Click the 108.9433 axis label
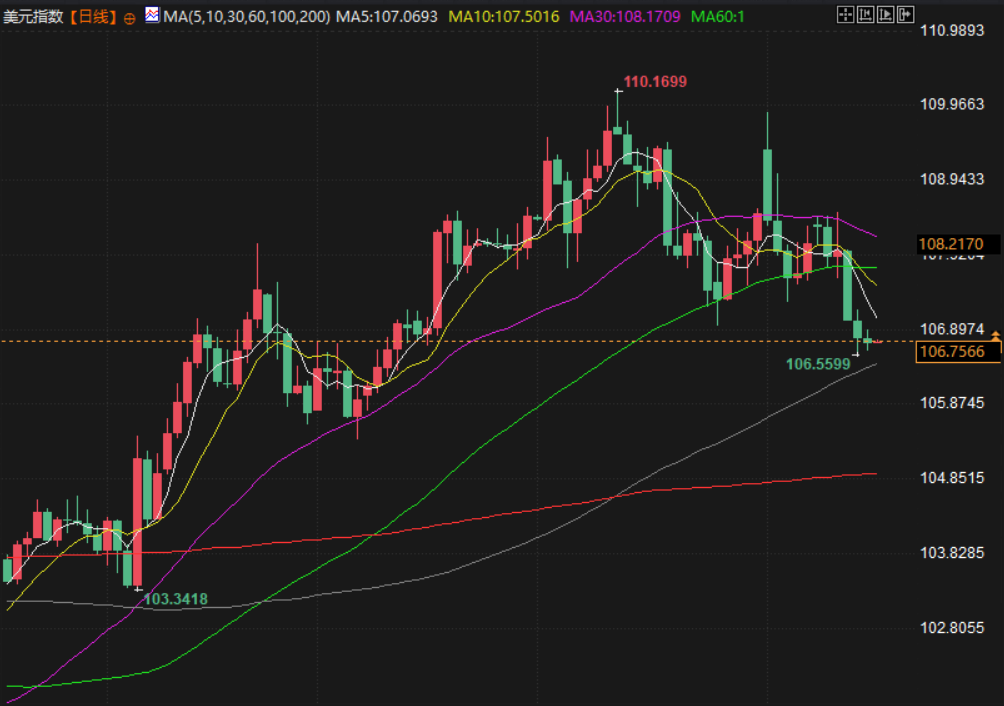Screen dimensions: 1004x706 (x=952, y=179)
